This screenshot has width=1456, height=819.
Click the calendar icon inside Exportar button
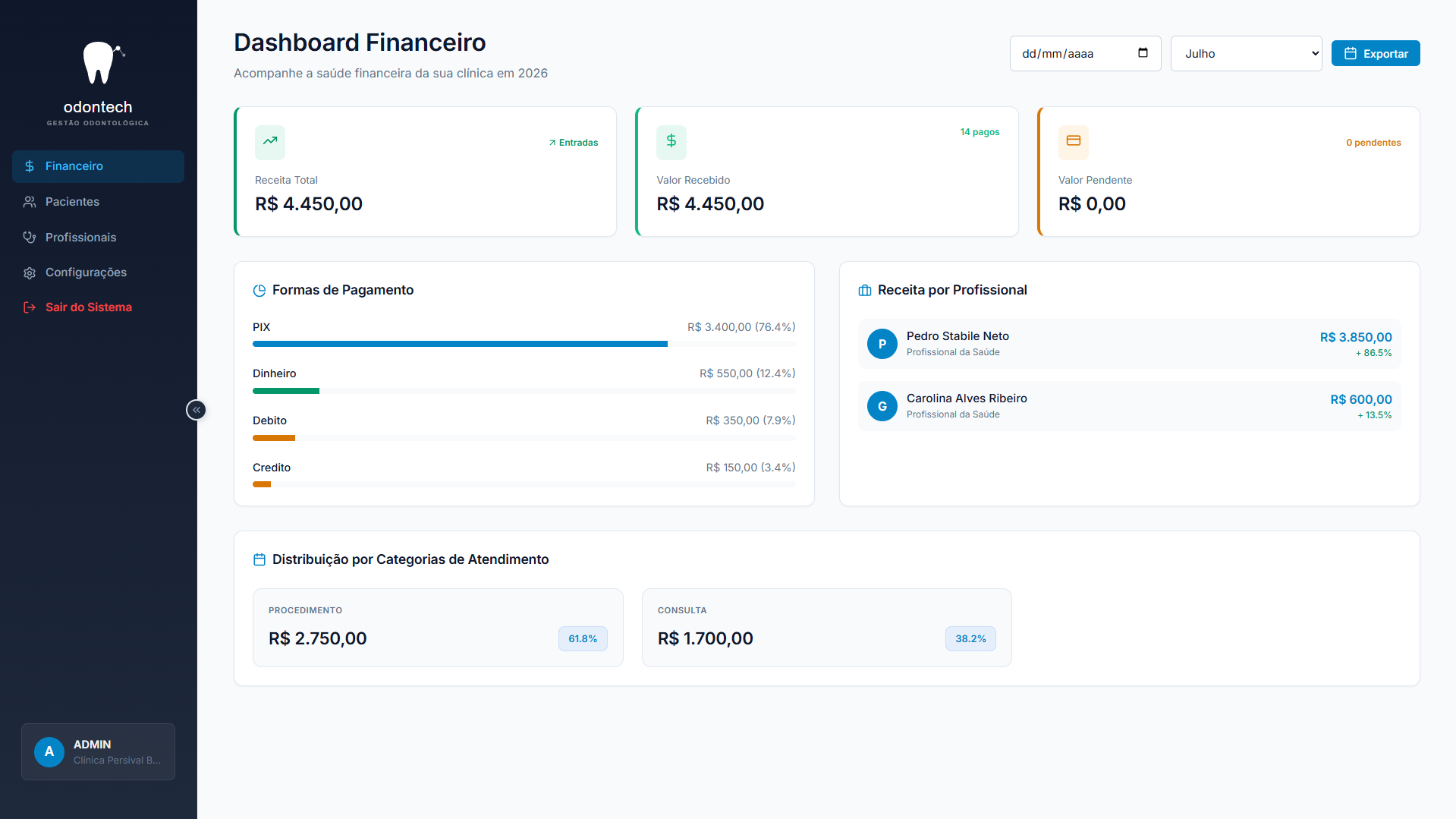(1351, 53)
